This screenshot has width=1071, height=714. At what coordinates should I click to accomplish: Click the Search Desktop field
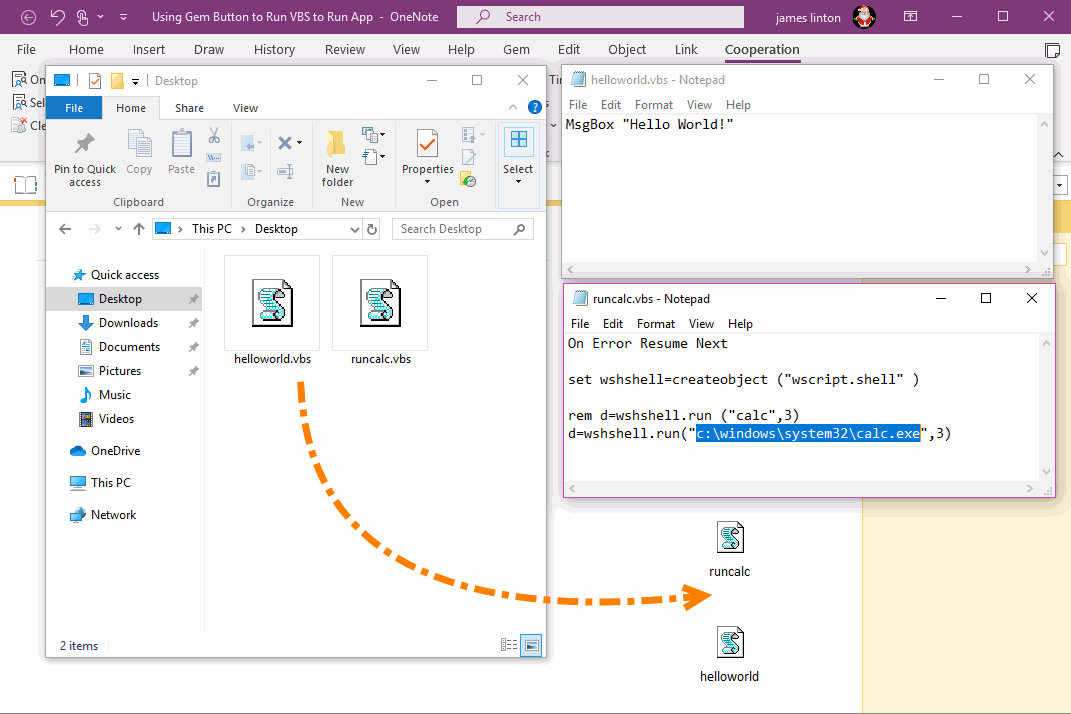coord(462,229)
